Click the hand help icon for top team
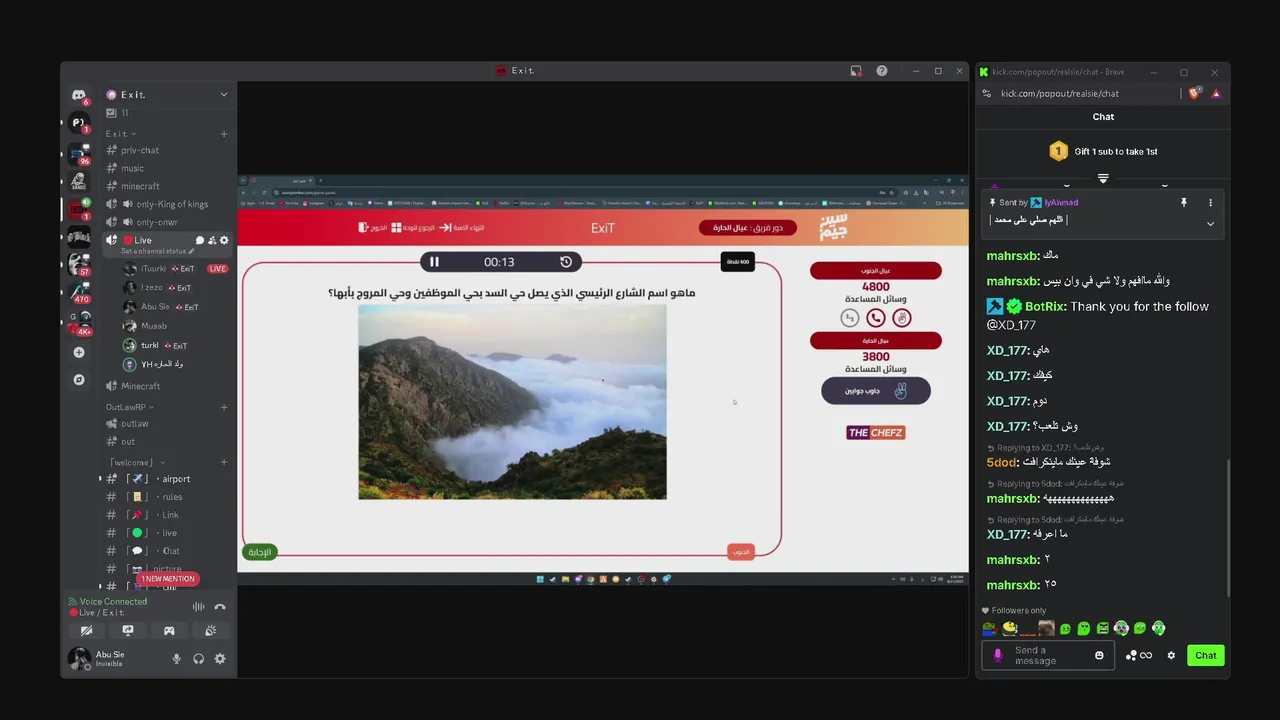This screenshot has width=1280, height=720. click(x=901, y=318)
